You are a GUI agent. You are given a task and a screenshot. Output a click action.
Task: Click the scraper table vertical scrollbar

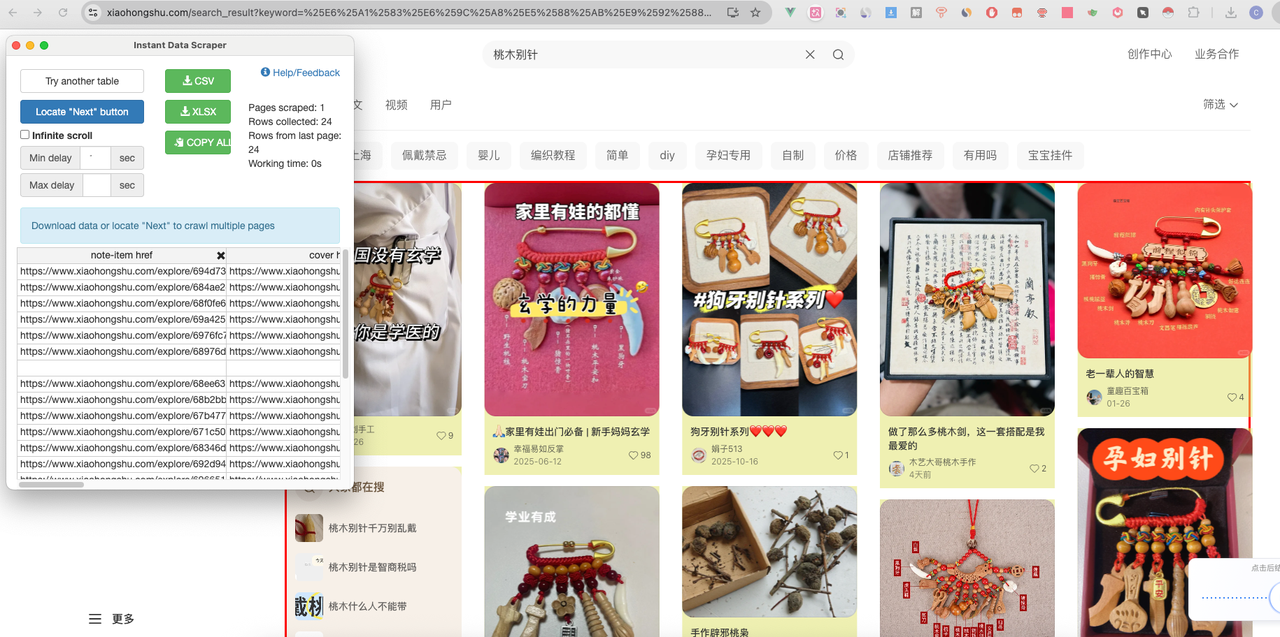click(x=345, y=315)
